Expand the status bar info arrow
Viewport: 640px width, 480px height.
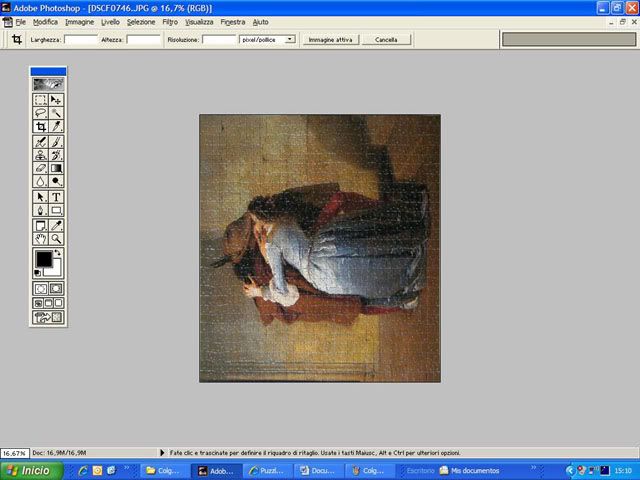[162, 453]
